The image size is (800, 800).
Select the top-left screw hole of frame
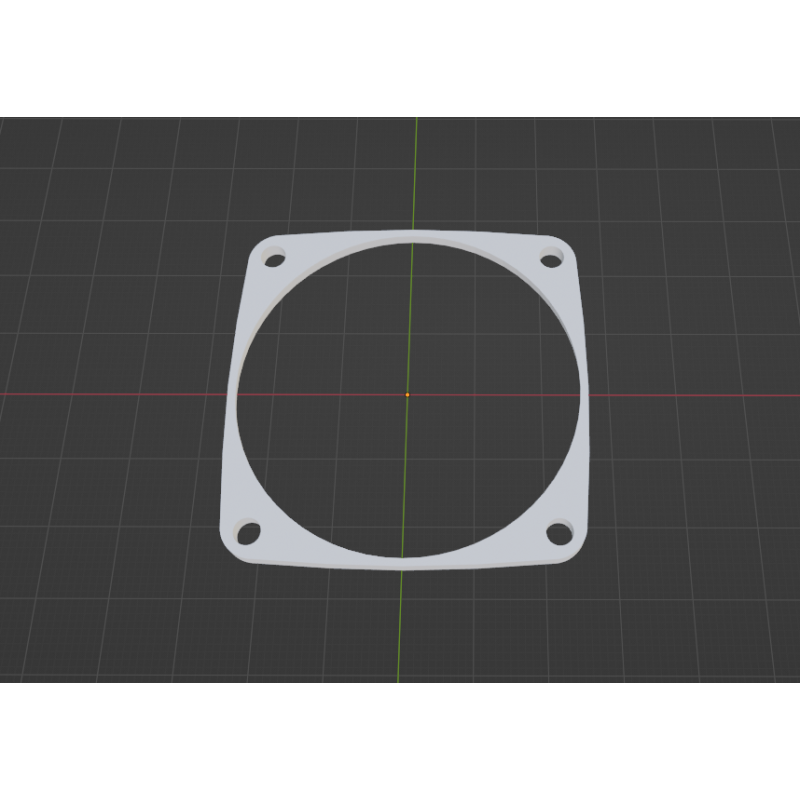[x=272, y=261]
